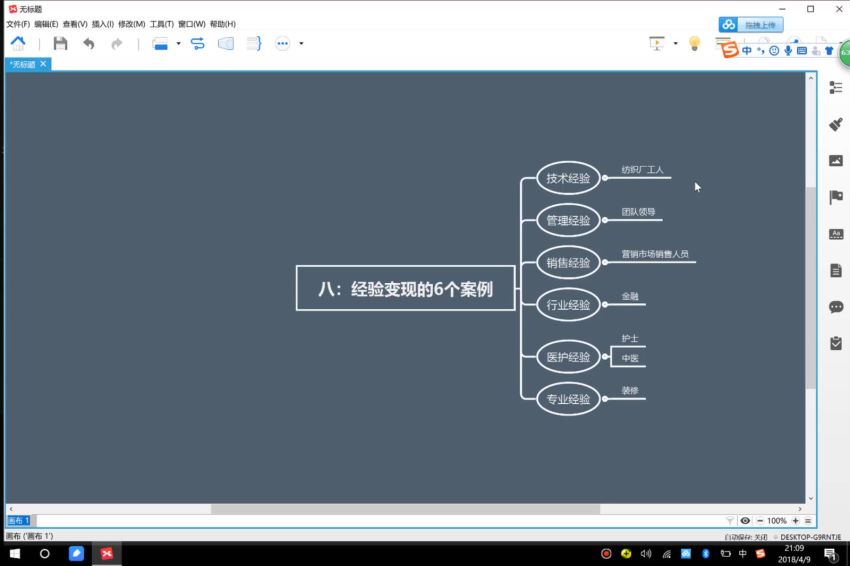The image size is (850, 566).
Task: Add a summary bracket to topics
Action: click(254, 43)
